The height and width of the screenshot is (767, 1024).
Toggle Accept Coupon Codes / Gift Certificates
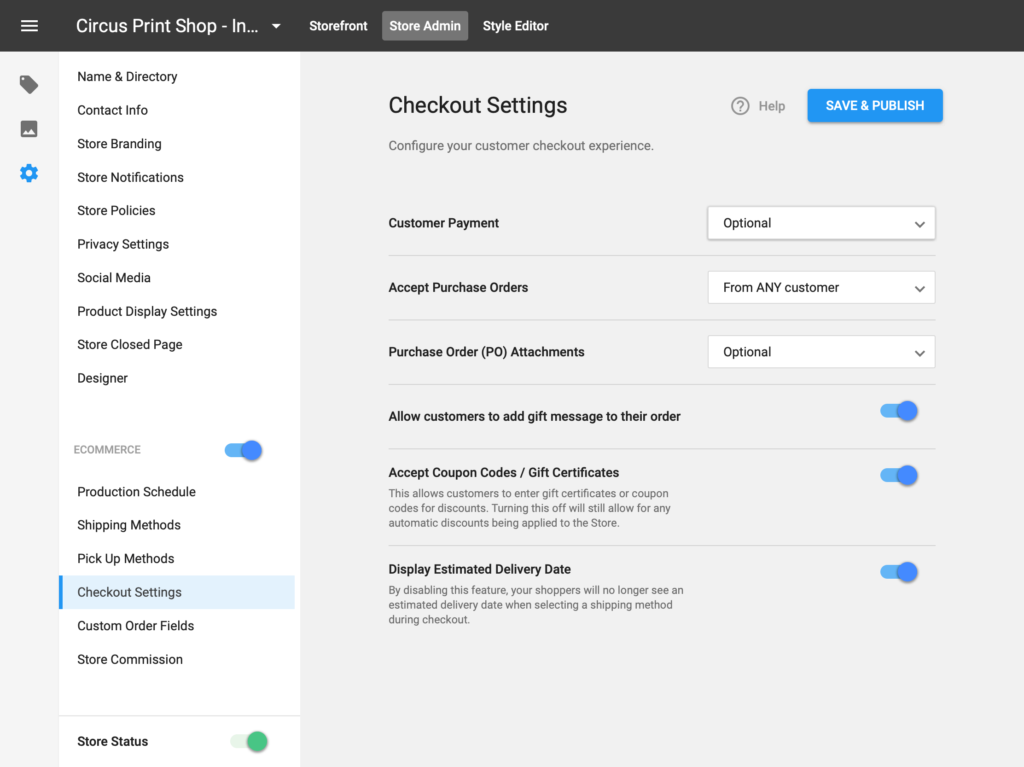[899, 475]
